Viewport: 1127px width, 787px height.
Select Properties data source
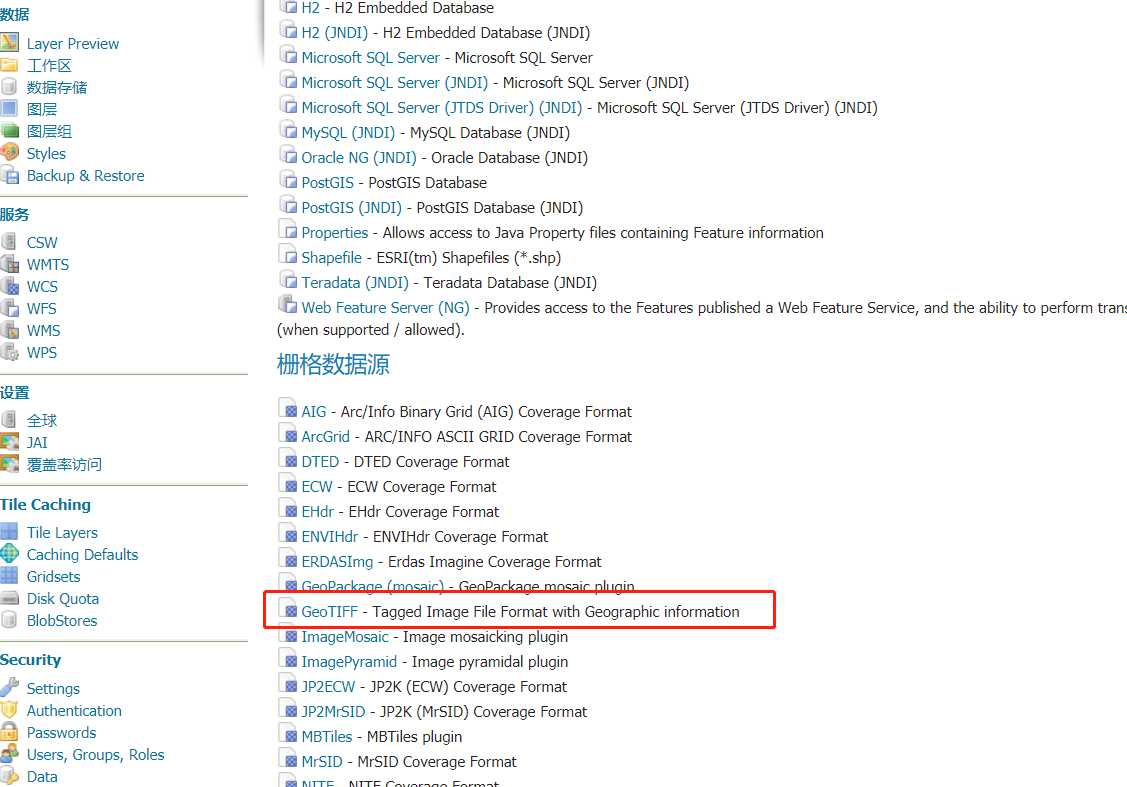[x=334, y=233]
